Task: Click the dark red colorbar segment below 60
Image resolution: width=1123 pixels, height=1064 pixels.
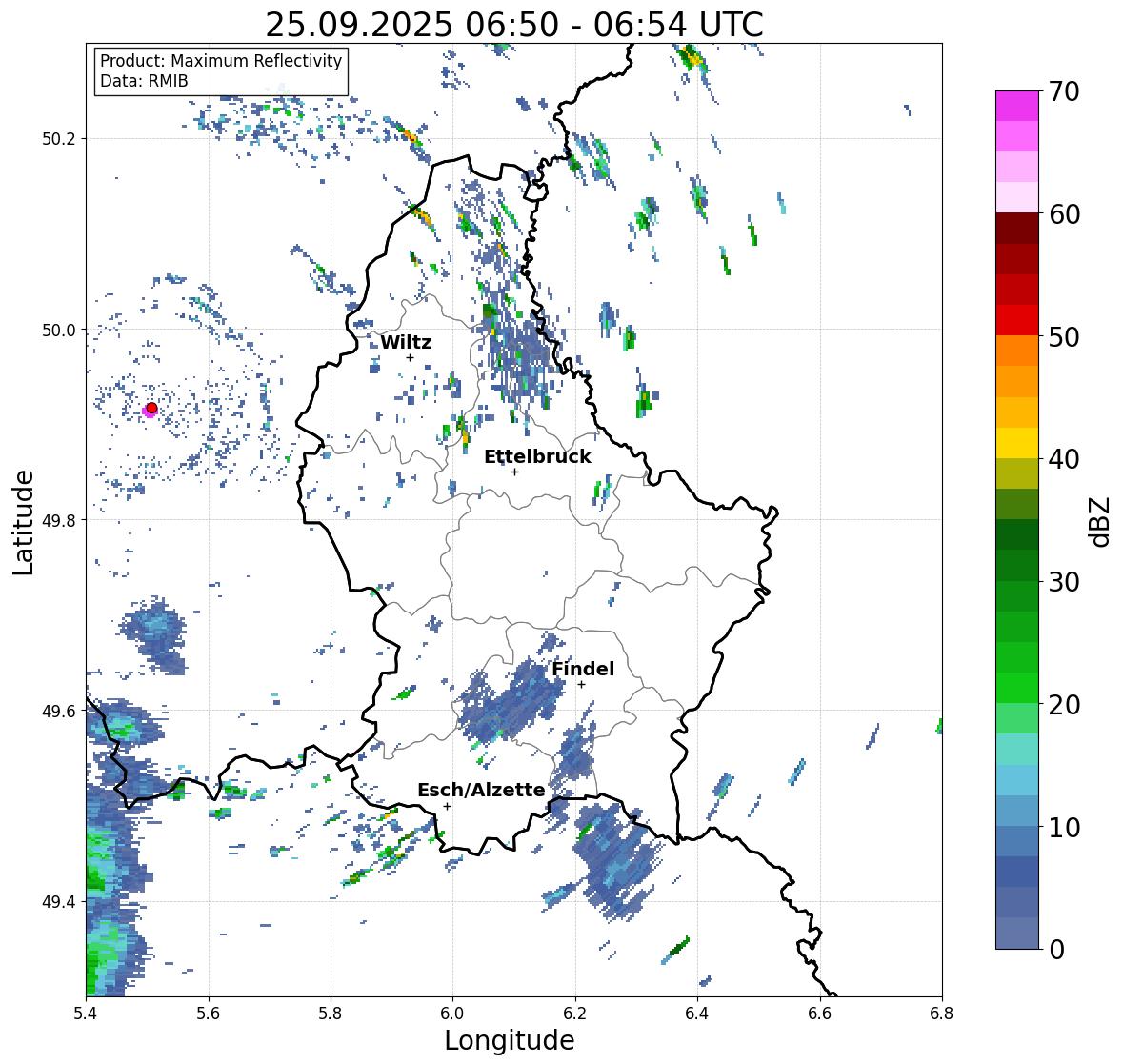Action: tap(1017, 229)
